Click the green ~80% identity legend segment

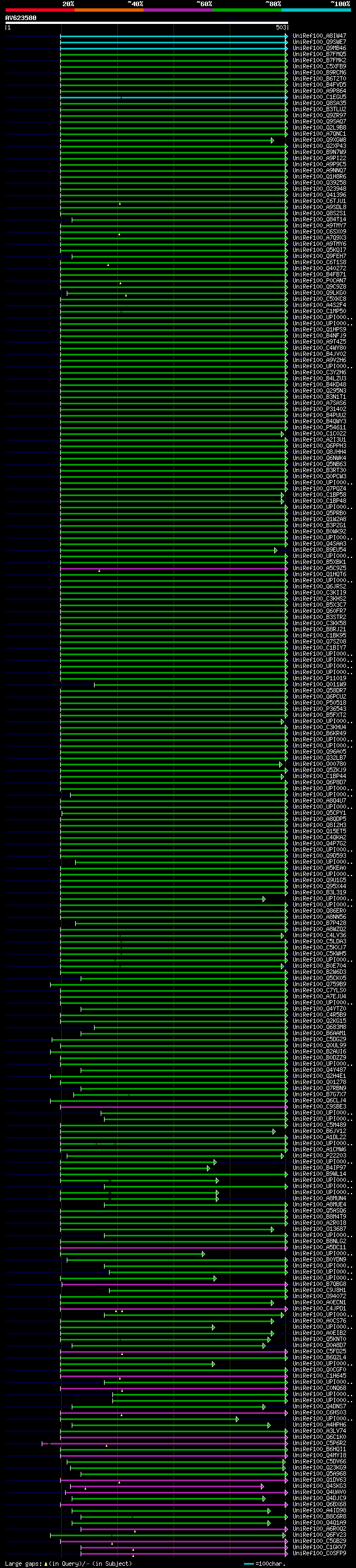point(247,10)
